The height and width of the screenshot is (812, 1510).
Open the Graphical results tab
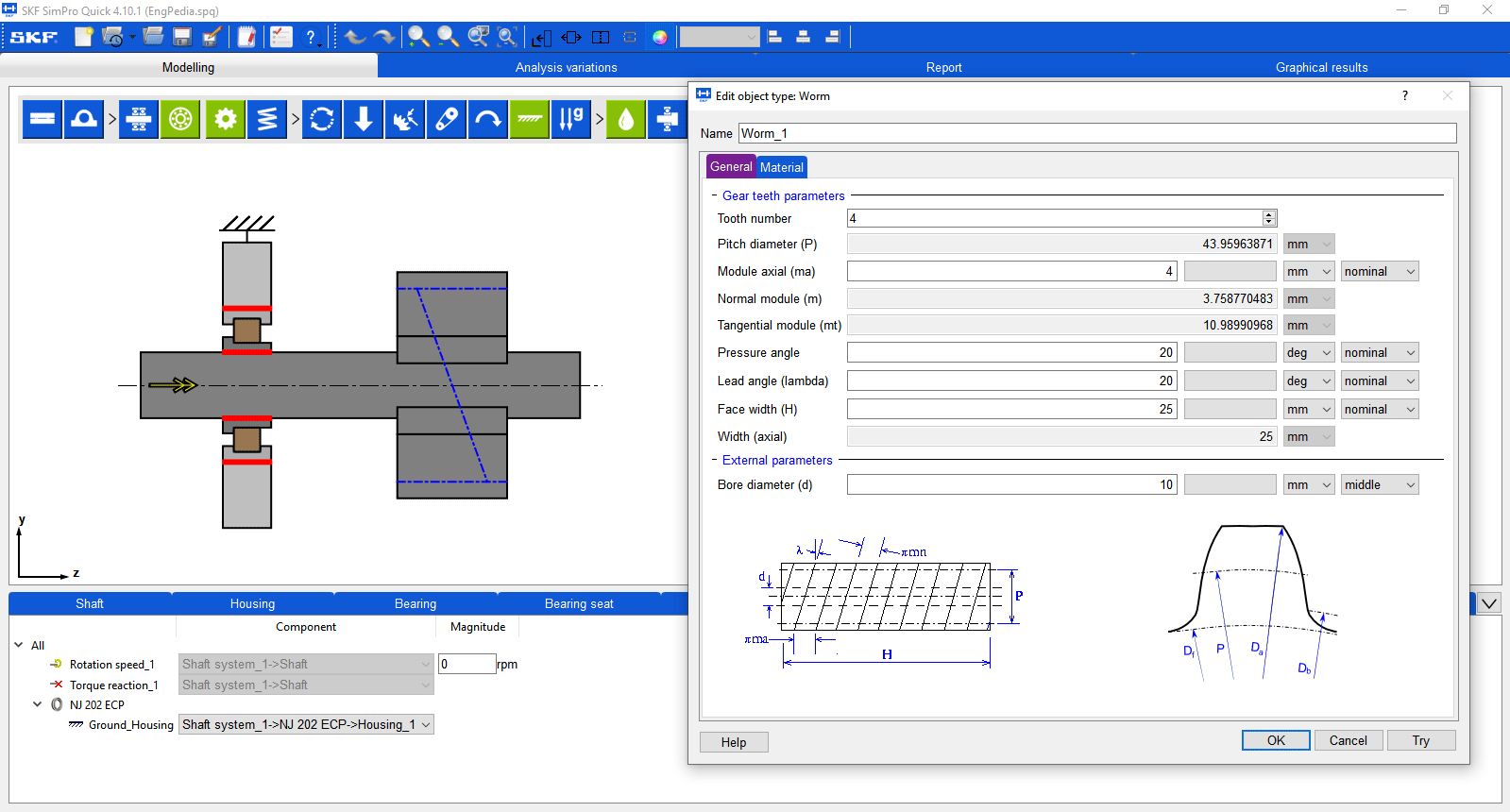click(x=1321, y=67)
